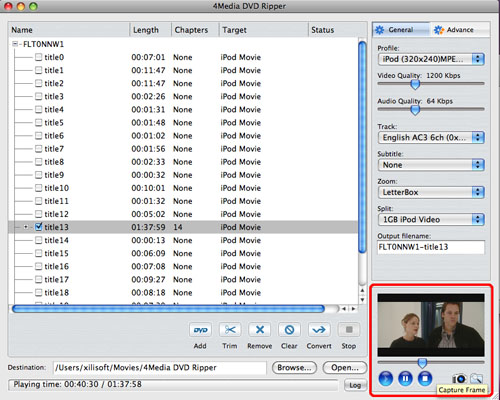Click the Destination path field

pos(160,368)
